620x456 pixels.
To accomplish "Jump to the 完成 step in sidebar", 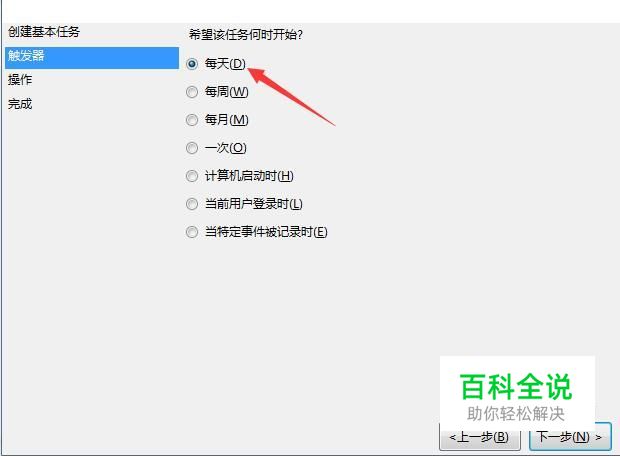I will point(20,104).
